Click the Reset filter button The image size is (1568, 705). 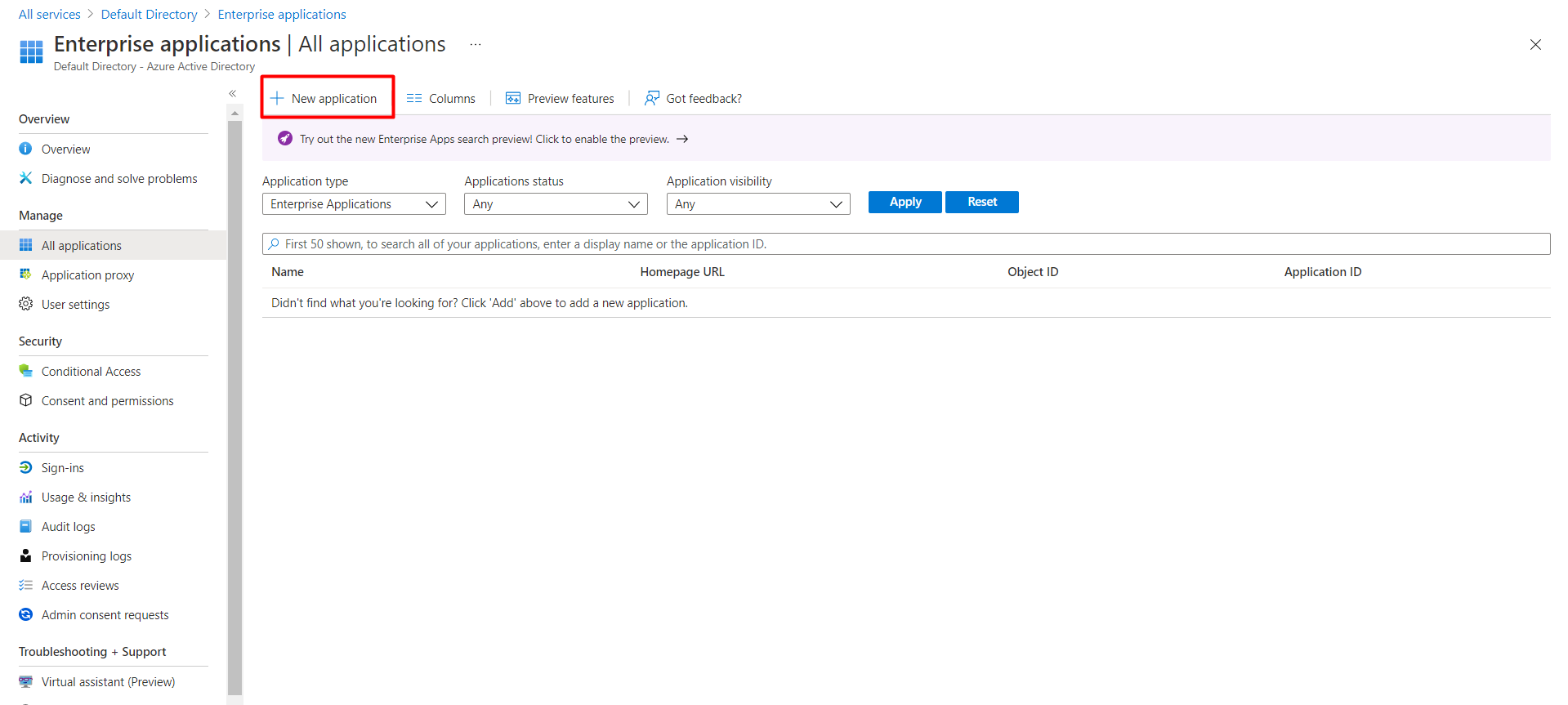(x=982, y=202)
